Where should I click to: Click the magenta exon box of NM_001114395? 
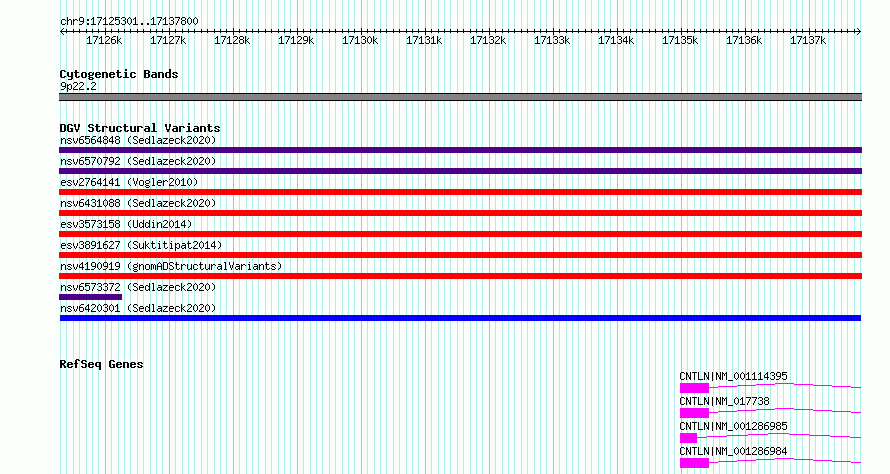tap(694, 388)
